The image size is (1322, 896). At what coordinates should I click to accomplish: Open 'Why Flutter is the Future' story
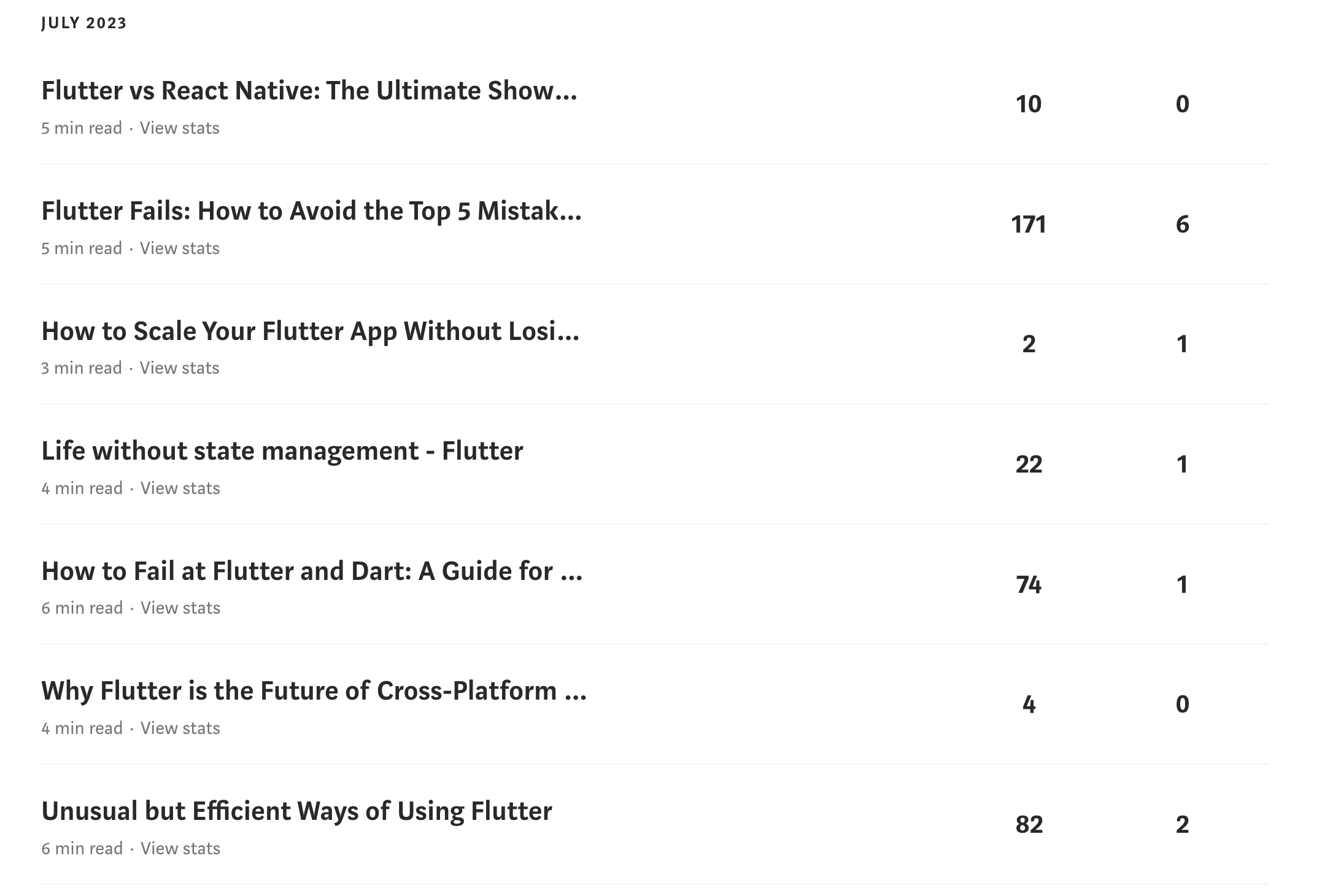(x=314, y=691)
